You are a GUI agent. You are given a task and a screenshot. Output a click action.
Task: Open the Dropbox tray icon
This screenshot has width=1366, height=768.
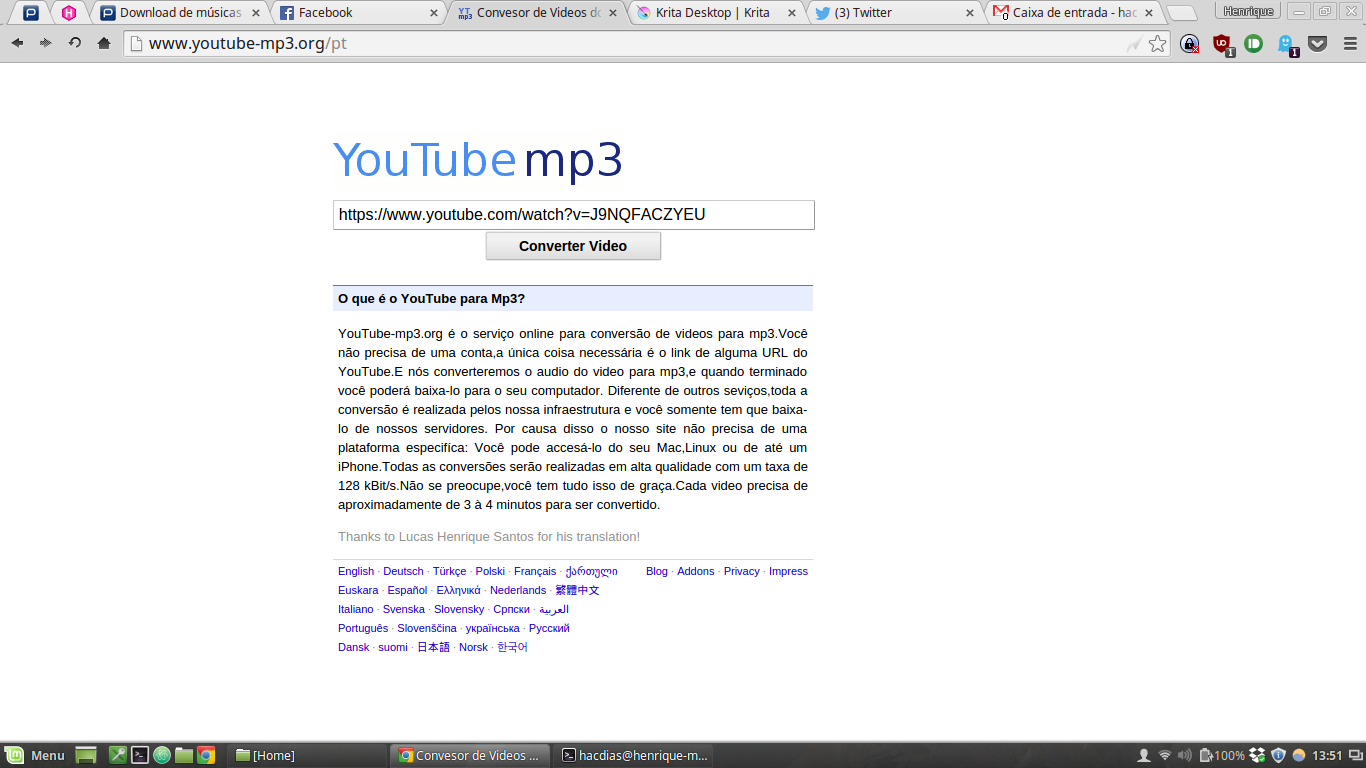pos(1258,755)
